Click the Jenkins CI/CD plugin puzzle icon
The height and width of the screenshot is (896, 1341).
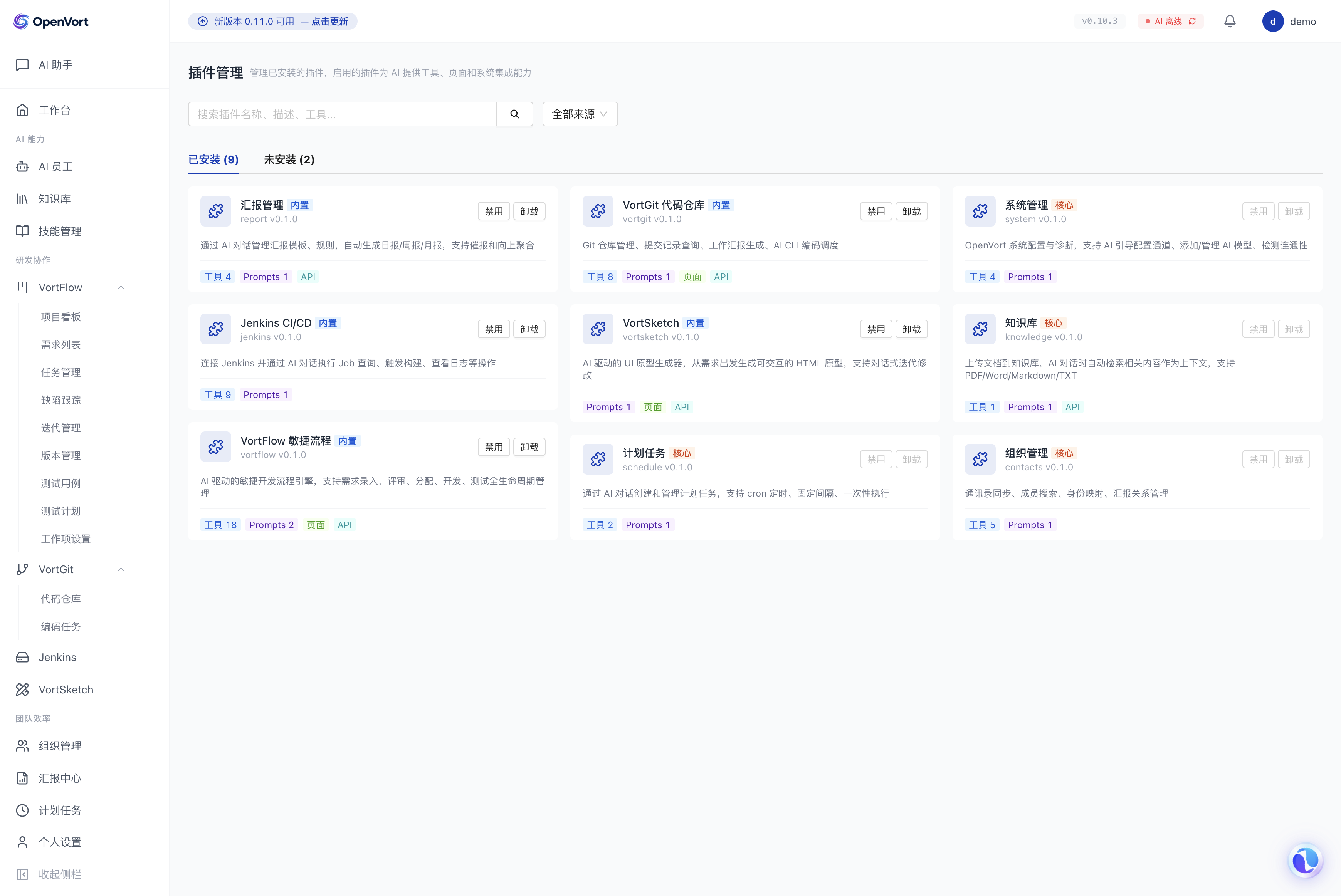click(215, 329)
